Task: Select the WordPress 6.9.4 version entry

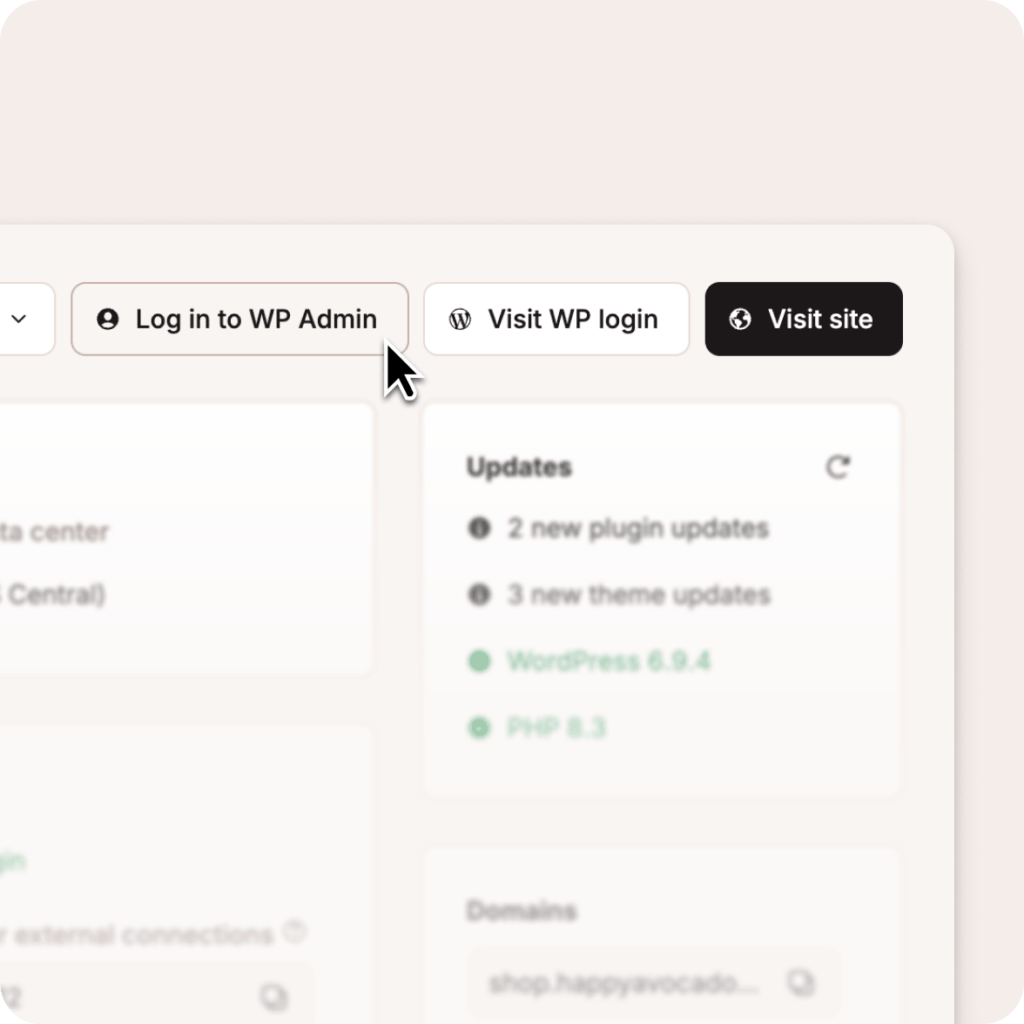Action: pyautogui.click(x=609, y=662)
